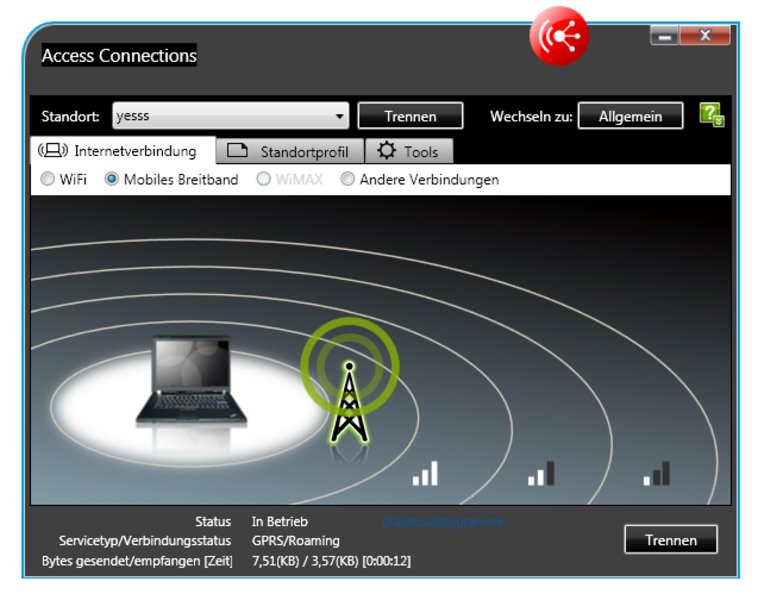Click the Access Connections title text
Screen dimensions: 758x600
pyautogui.click(x=119, y=55)
